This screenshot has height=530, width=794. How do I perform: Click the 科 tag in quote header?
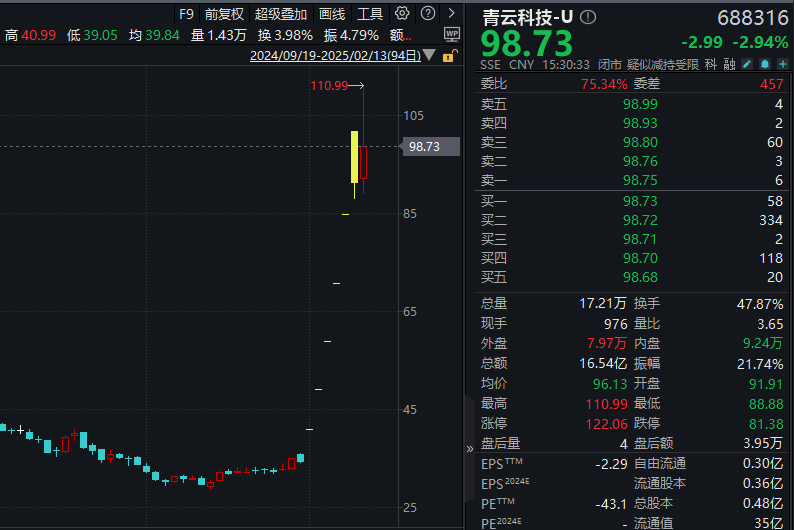point(710,64)
